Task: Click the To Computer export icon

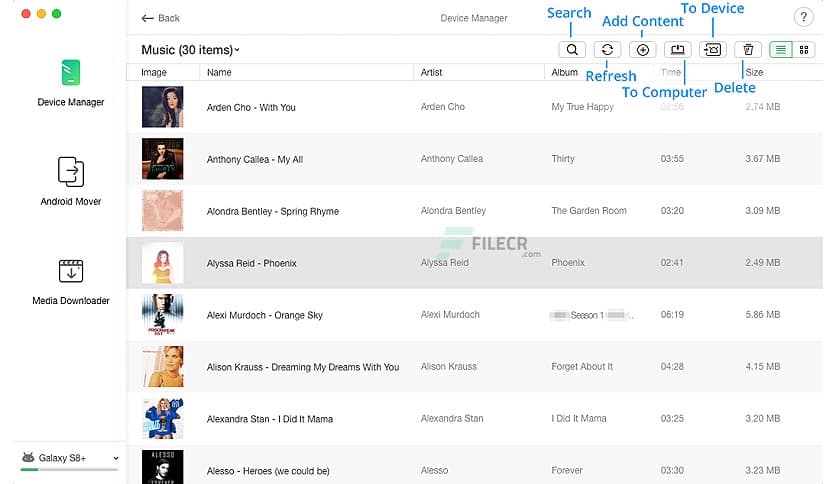Action: (678, 49)
